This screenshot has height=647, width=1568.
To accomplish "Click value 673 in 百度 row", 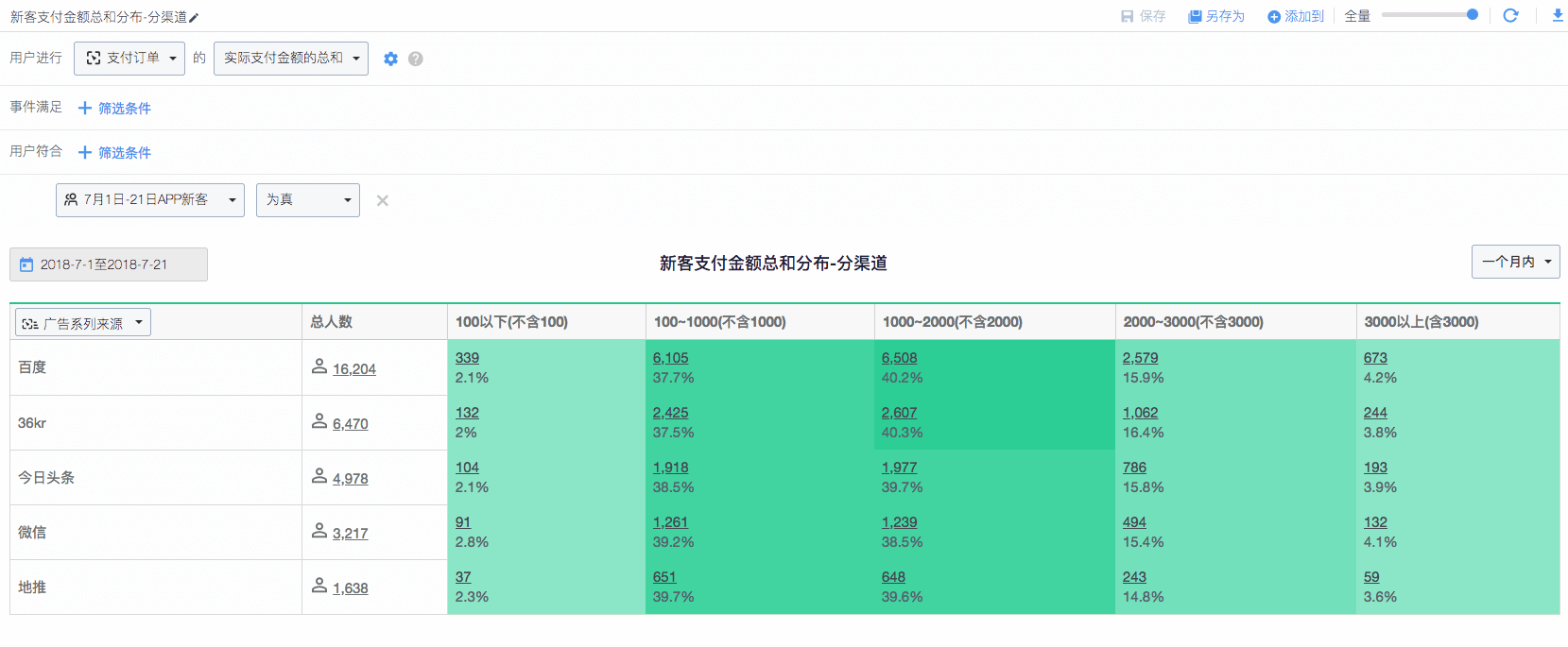I will [x=1376, y=358].
